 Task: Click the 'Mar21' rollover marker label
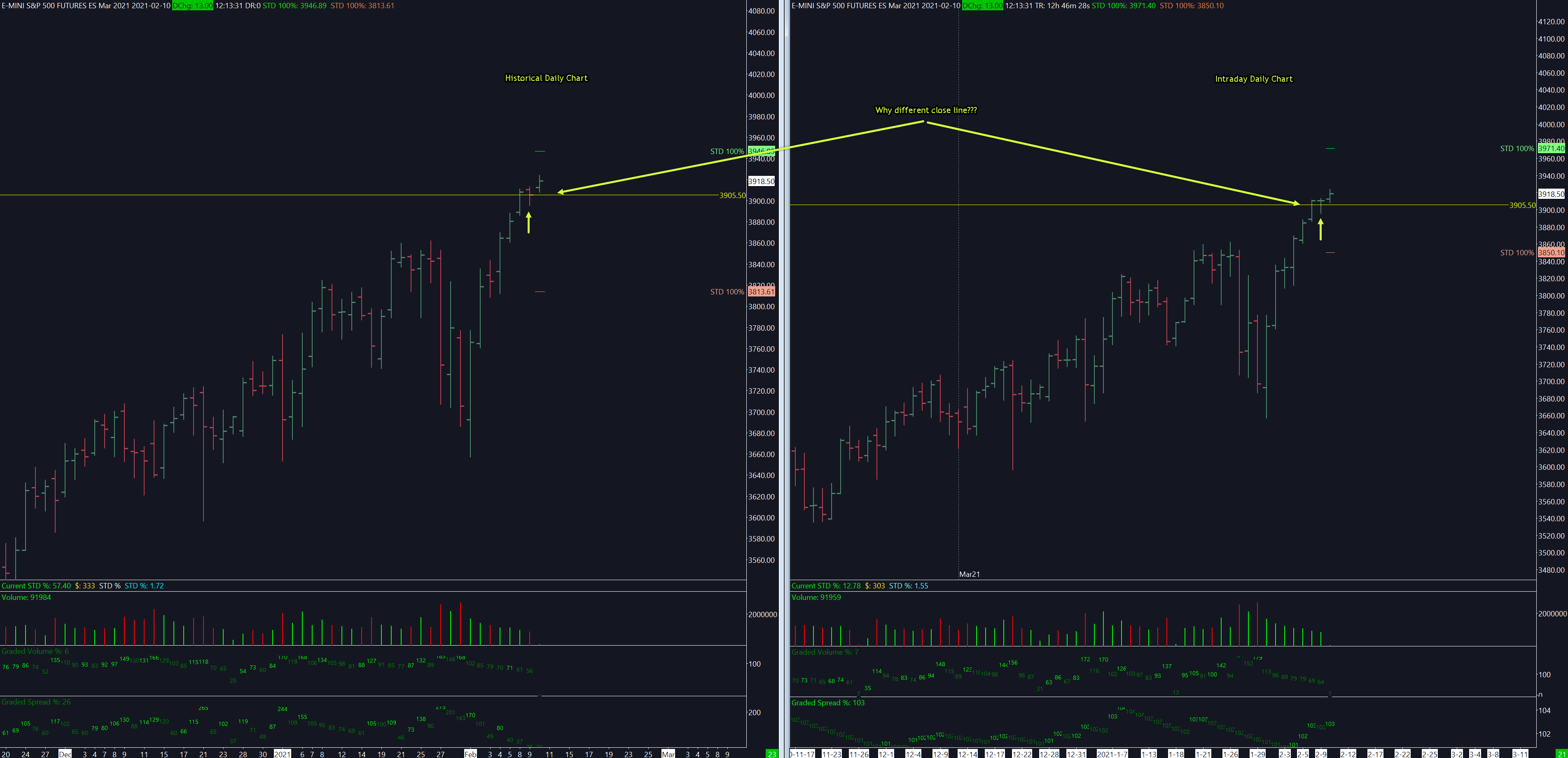click(969, 574)
